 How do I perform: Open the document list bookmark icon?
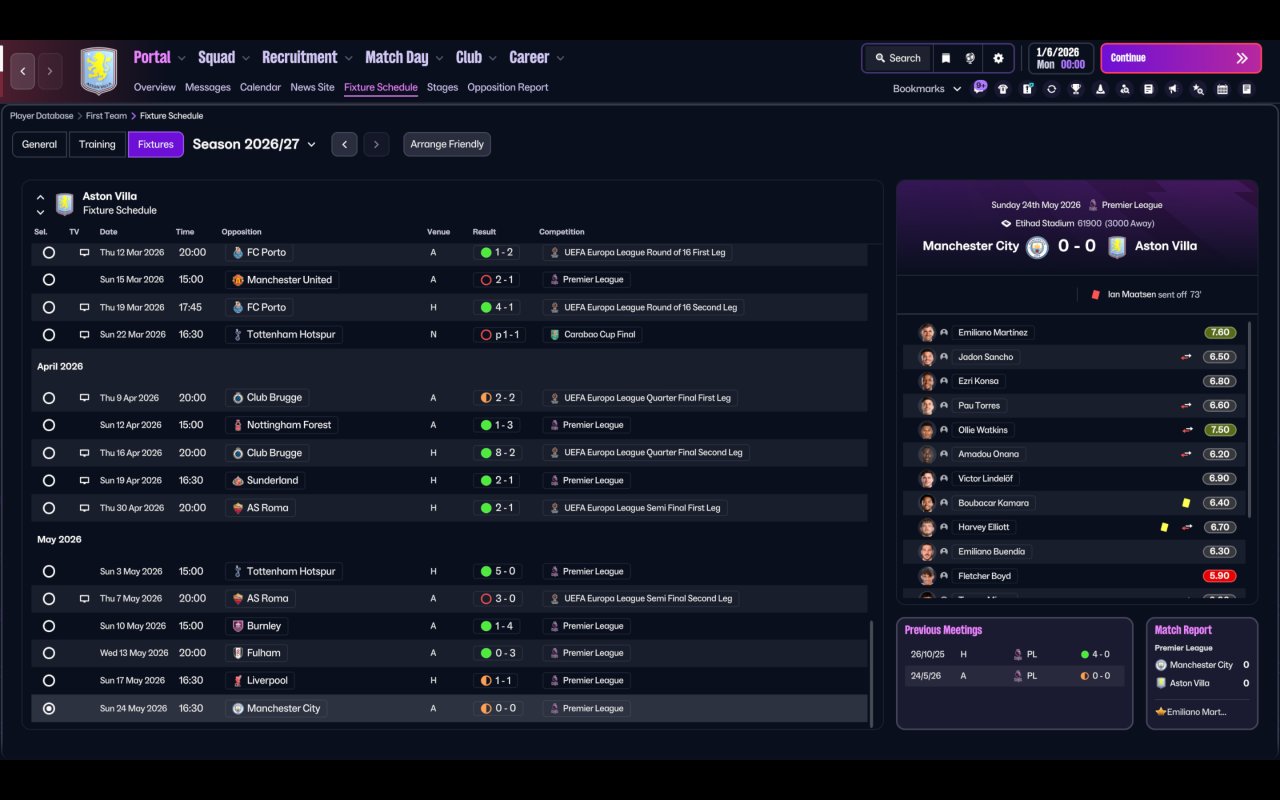click(1148, 89)
